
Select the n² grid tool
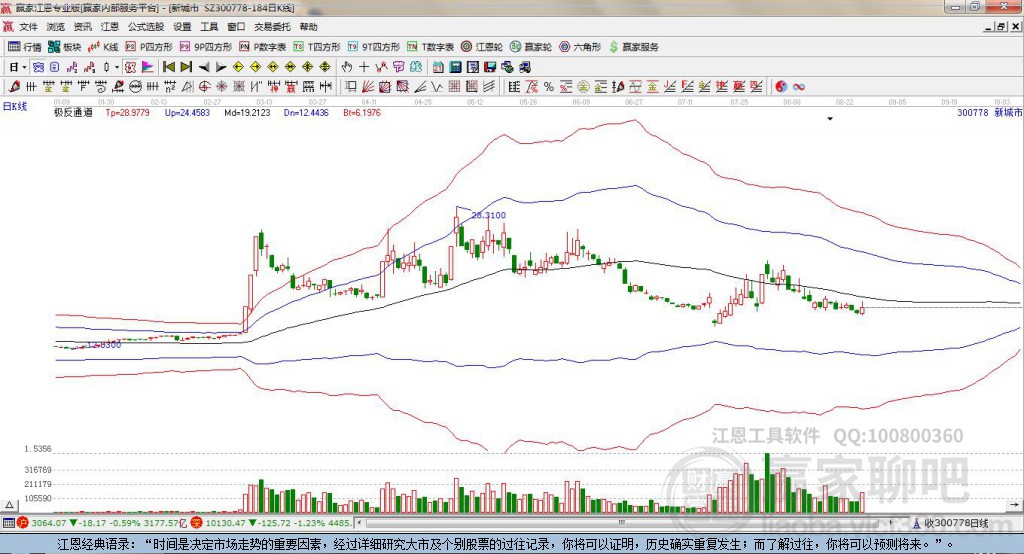pyautogui.click(x=170, y=86)
